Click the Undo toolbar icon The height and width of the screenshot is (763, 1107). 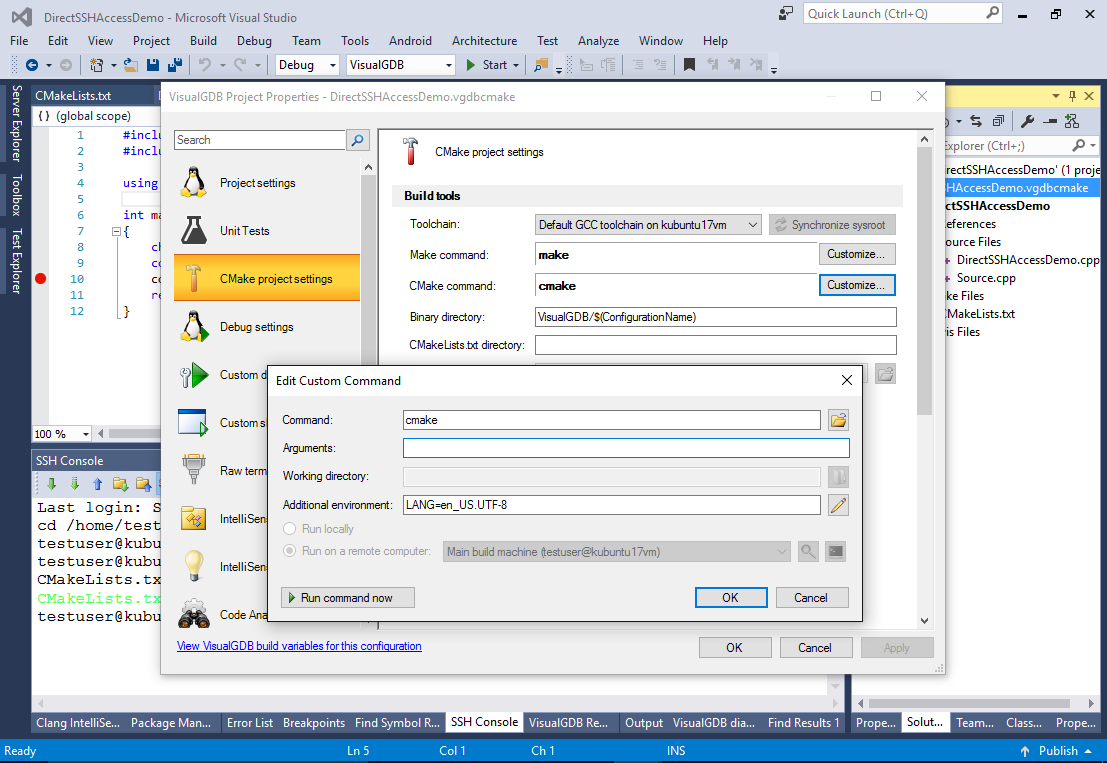tap(205, 65)
